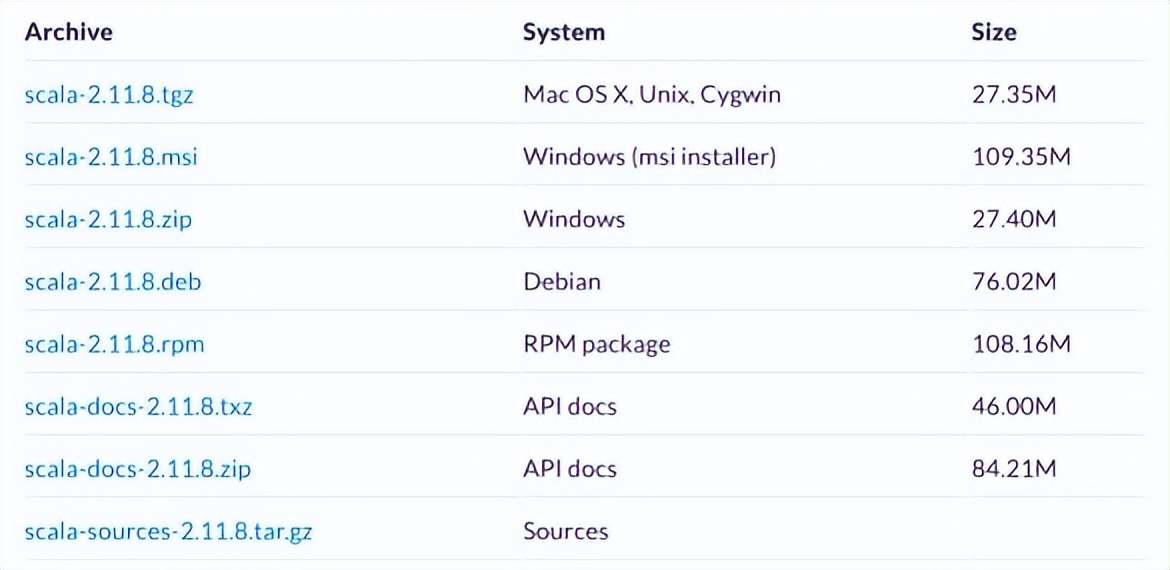
Task: Download the scala-2.11.8.rpm package
Action: pos(114,345)
